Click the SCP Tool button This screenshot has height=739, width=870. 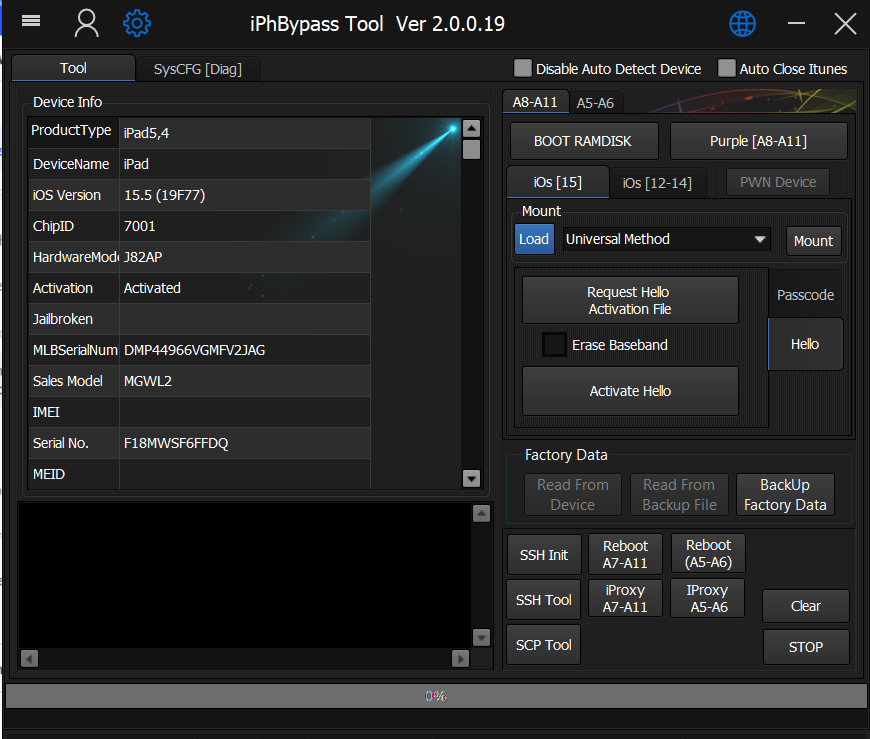coord(544,645)
